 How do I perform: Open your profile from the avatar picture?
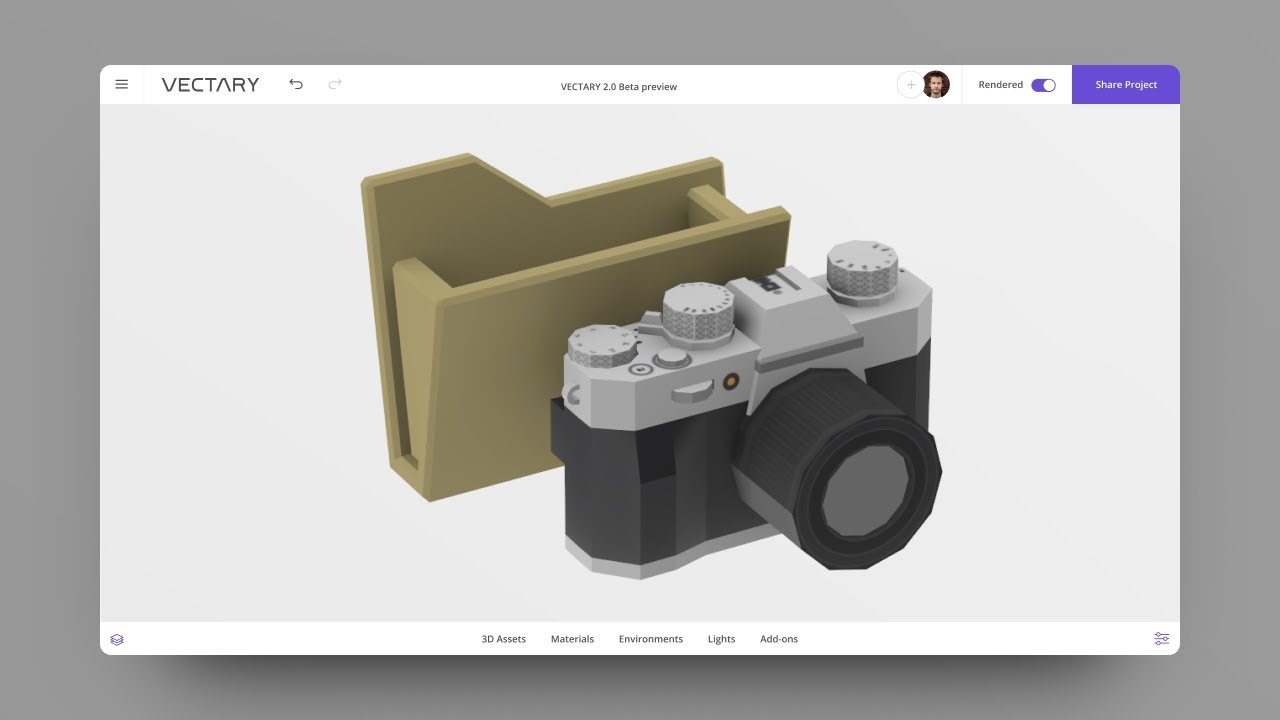point(936,85)
